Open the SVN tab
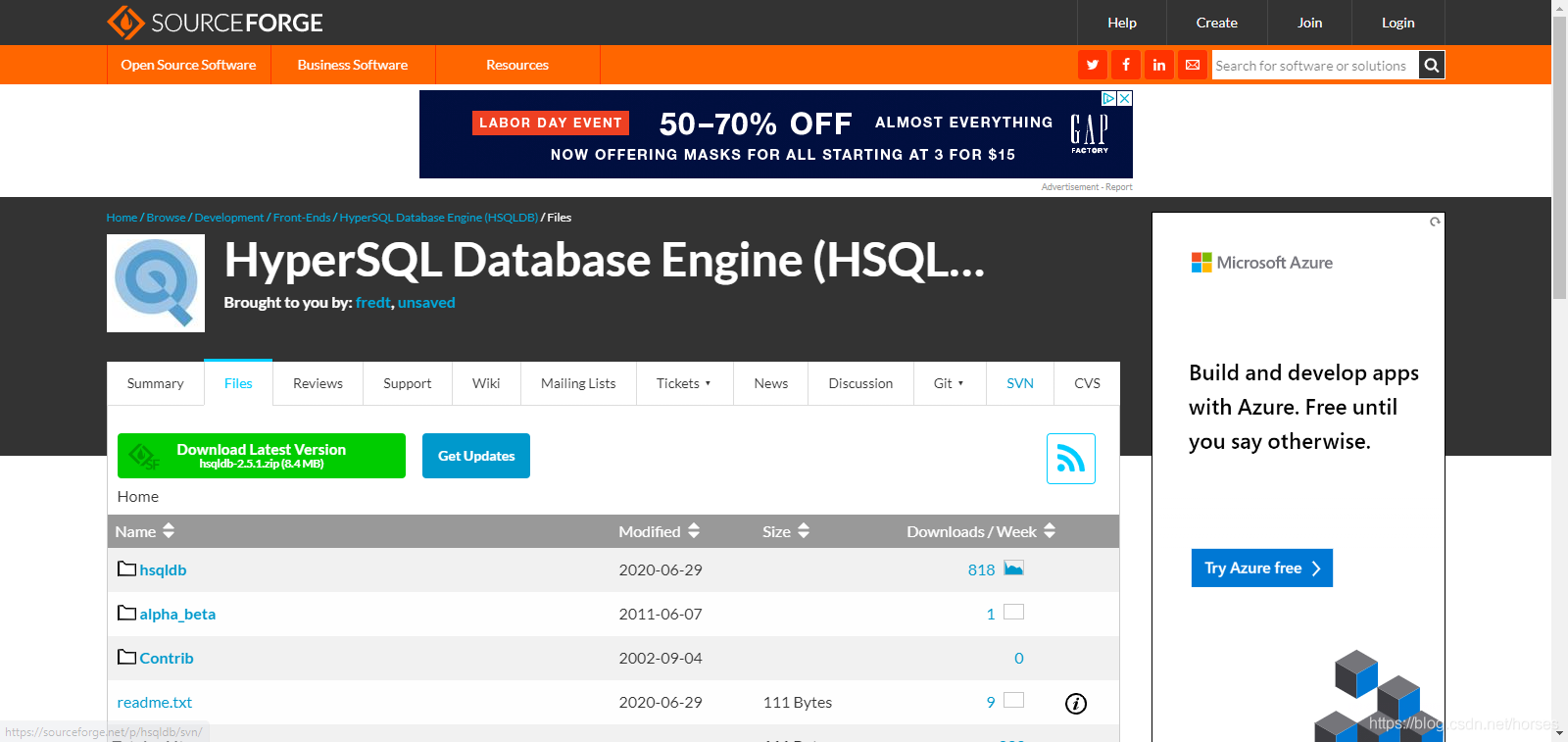The height and width of the screenshot is (742, 1568). coord(1020,383)
